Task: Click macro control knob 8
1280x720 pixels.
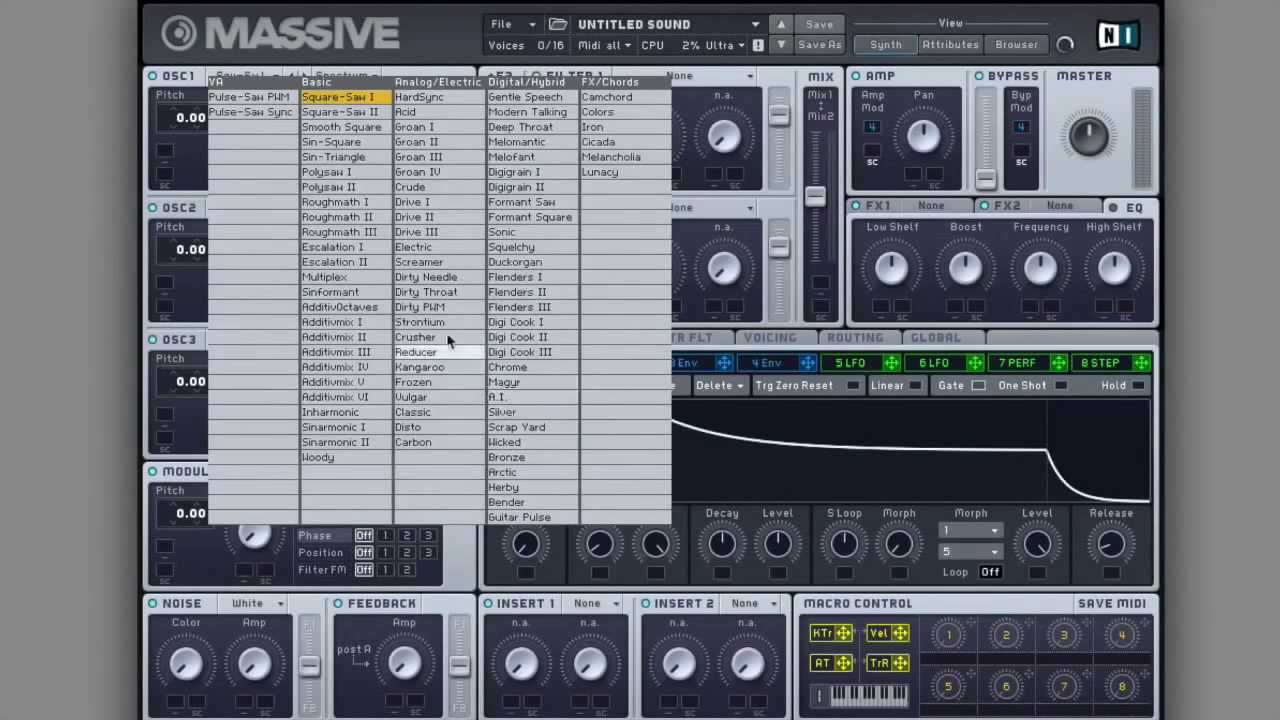Action: click(x=1122, y=686)
